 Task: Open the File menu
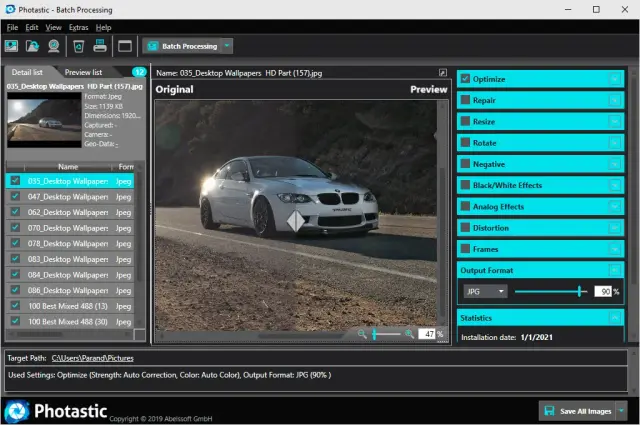(x=12, y=27)
